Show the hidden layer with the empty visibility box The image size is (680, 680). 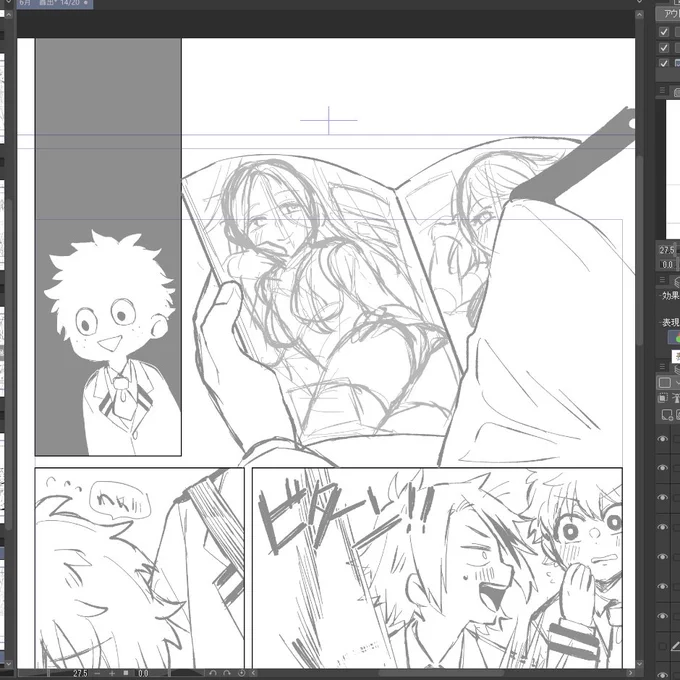(662, 646)
